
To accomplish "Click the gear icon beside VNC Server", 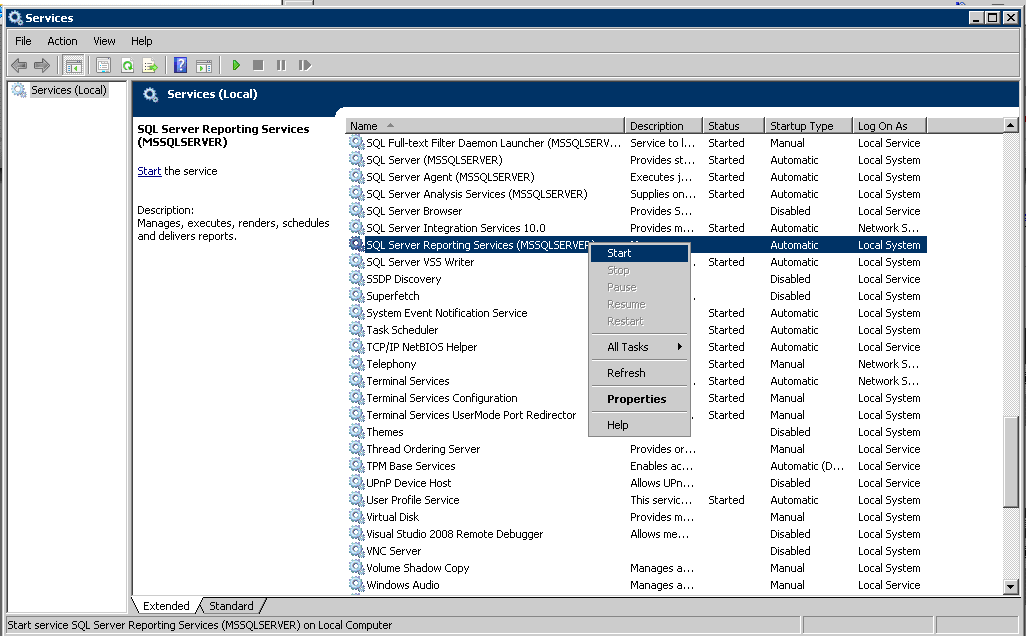I will 356,551.
